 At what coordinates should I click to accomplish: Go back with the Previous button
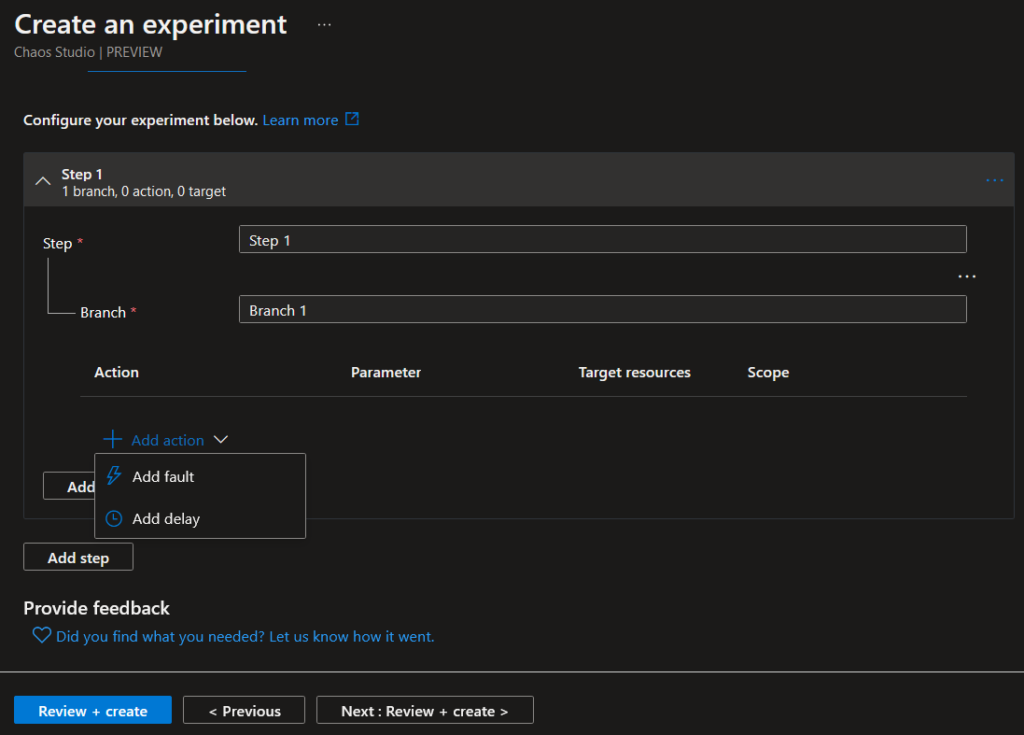tap(244, 710)
